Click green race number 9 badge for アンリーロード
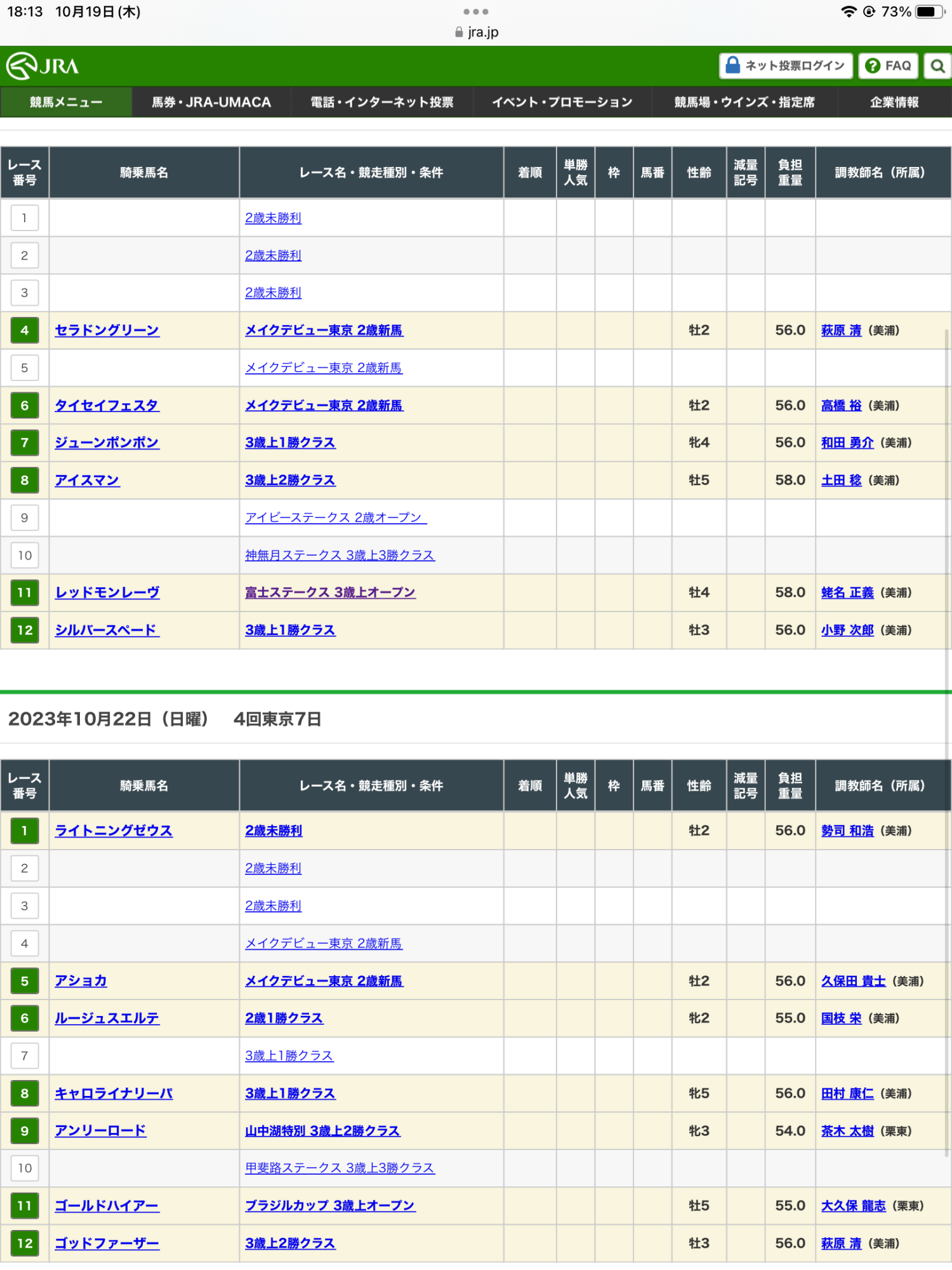Screen dimensions: 952x1270 point(25,1131)
